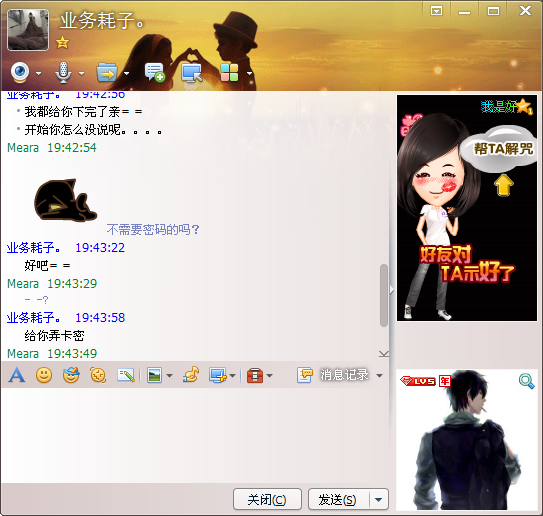Expand the send image dropdown arrow
This screenshot has height=516, width=543.
coord(169,375)
